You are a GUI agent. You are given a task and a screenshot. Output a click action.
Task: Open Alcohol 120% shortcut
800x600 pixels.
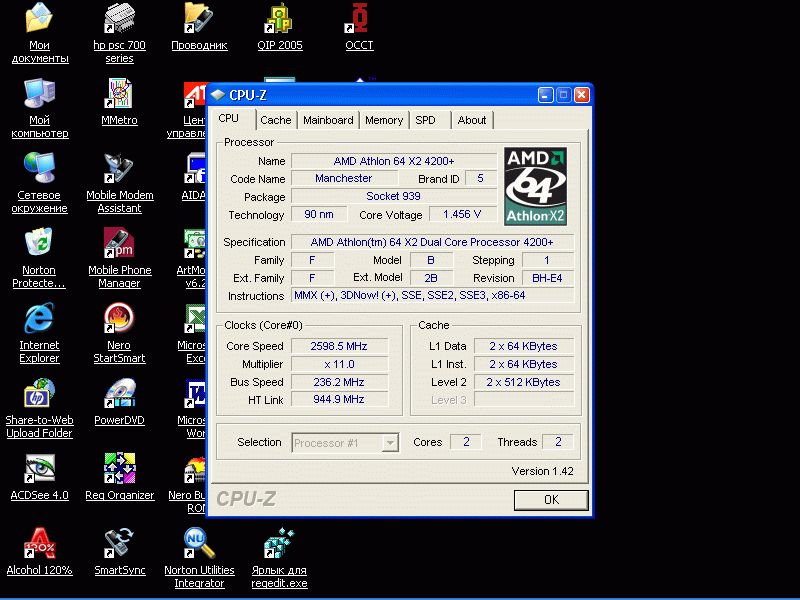39,543
